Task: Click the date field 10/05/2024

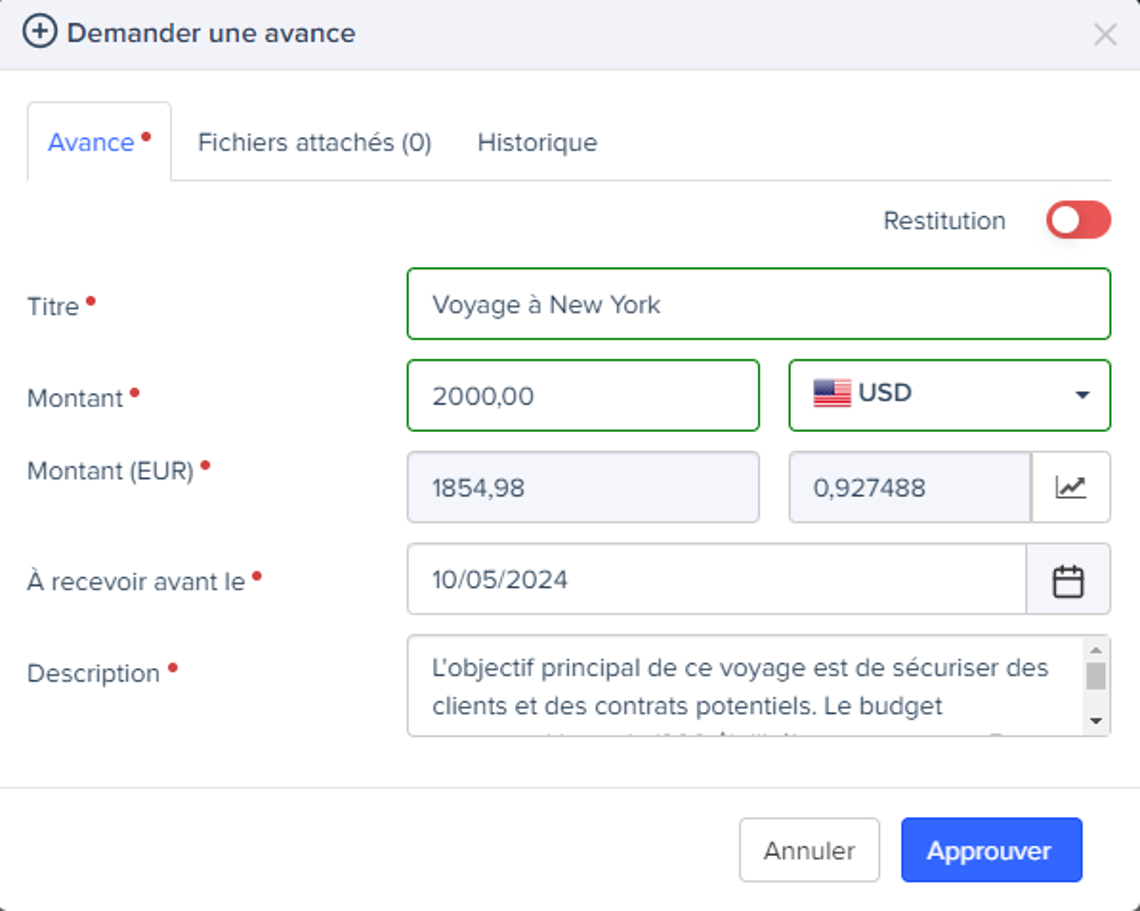Action: (x=717, y=579)
